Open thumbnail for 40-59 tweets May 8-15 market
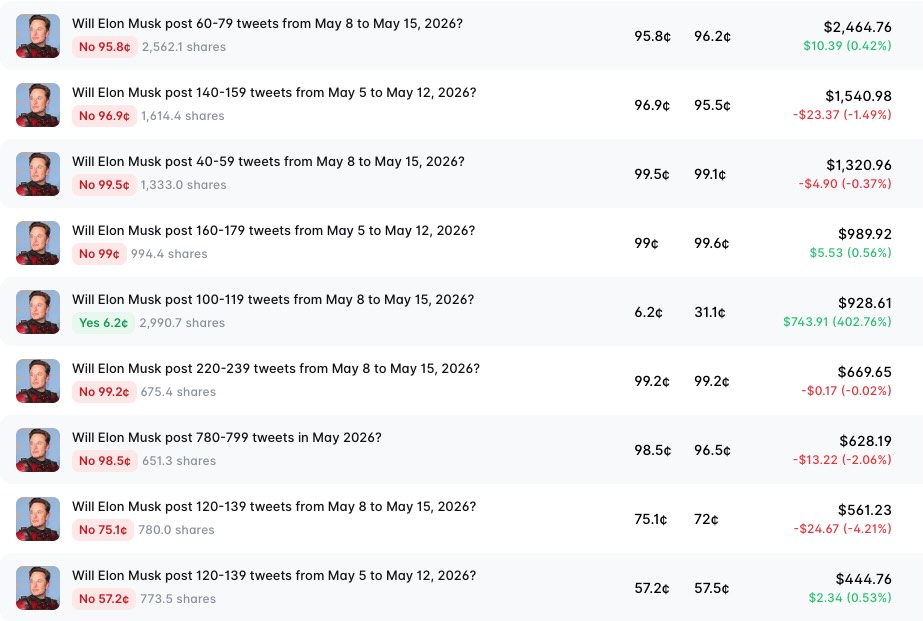This screenshot has width=923, height=621. (x=38, y=174)
